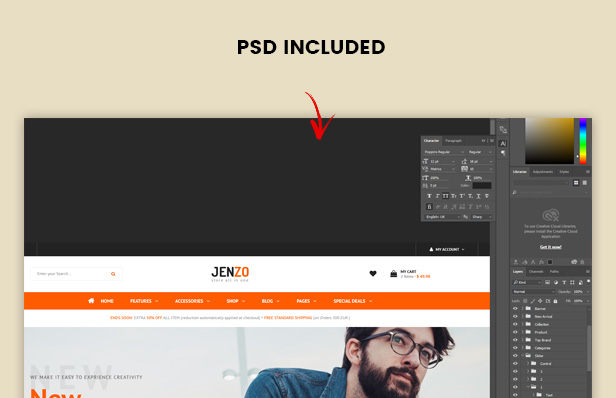Hide the Collection layer group

click(x=515, y=324)
